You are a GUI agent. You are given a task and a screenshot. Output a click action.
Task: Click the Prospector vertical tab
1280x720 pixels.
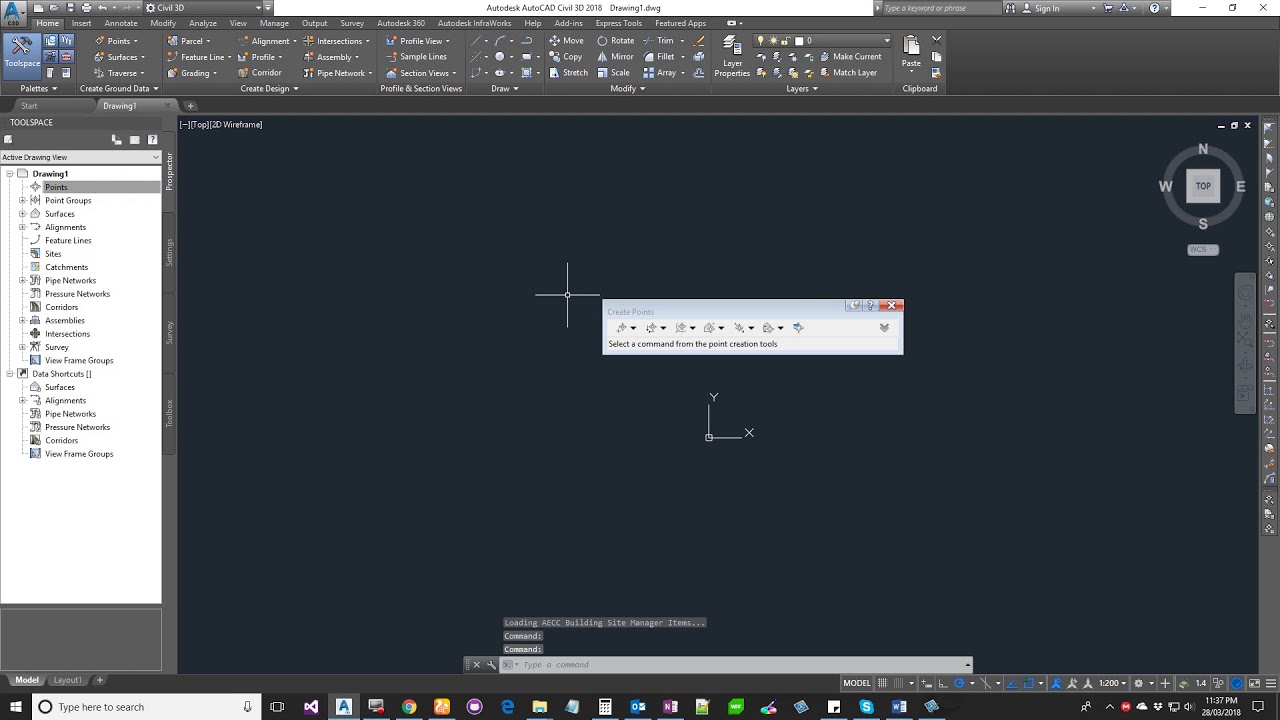pyautogui.click(x=169, y=172)
